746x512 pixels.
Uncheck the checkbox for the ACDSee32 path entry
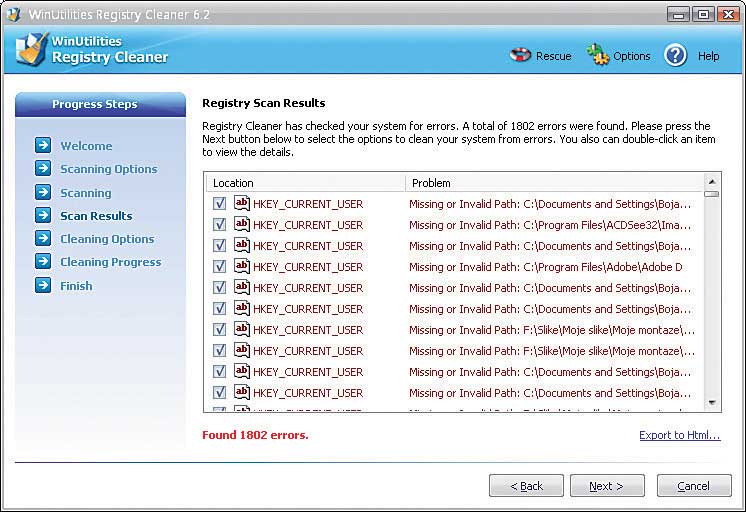tap(219, 225)
